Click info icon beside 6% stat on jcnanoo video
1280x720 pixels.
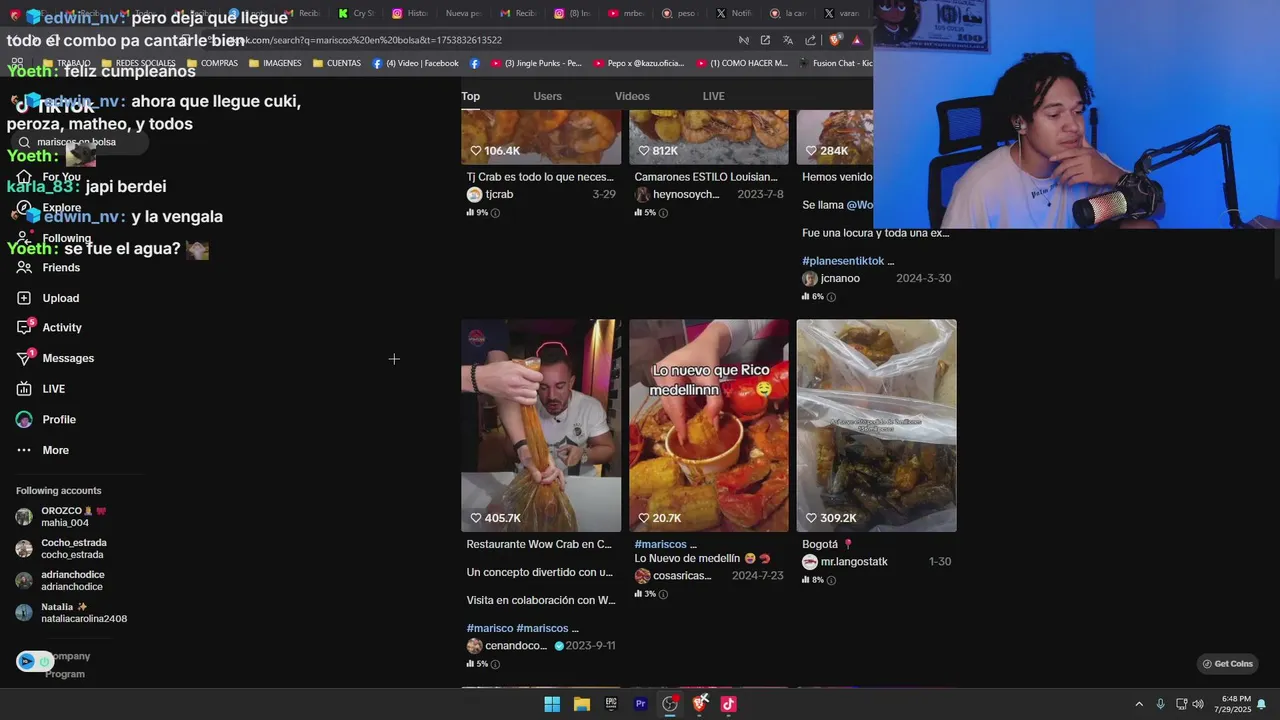[x=831, y=297]
